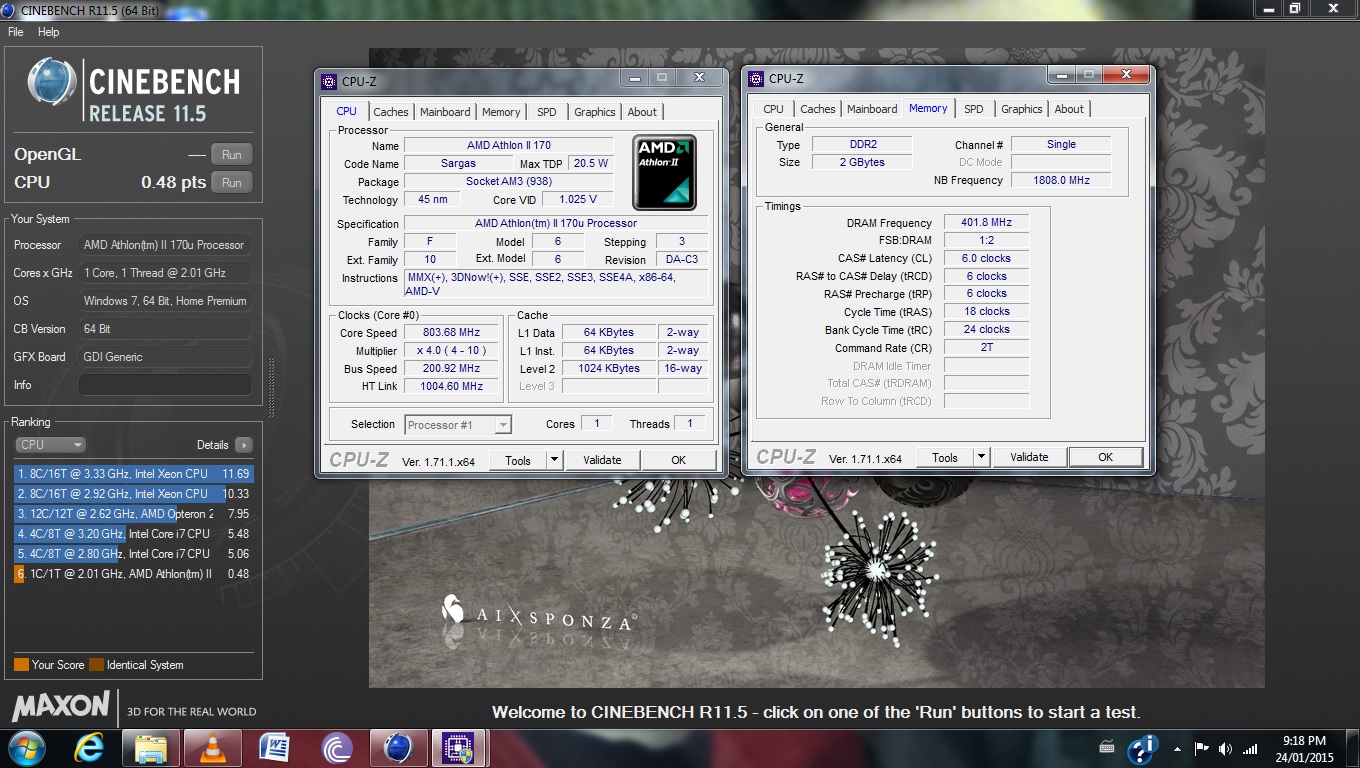The image size is (1360, 768).
Task: Click the ranking Details arrow button
Action: click(243, 445)
